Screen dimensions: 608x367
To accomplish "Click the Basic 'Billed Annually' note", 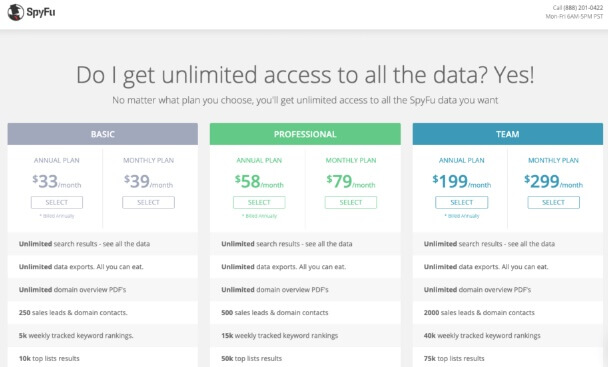I will (x=57, y=216).
